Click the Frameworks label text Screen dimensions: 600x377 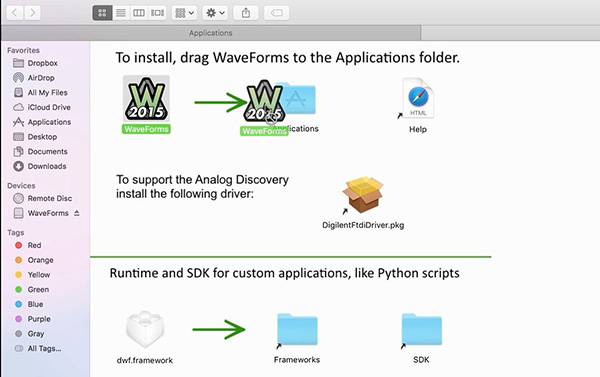tap(297, 360)
